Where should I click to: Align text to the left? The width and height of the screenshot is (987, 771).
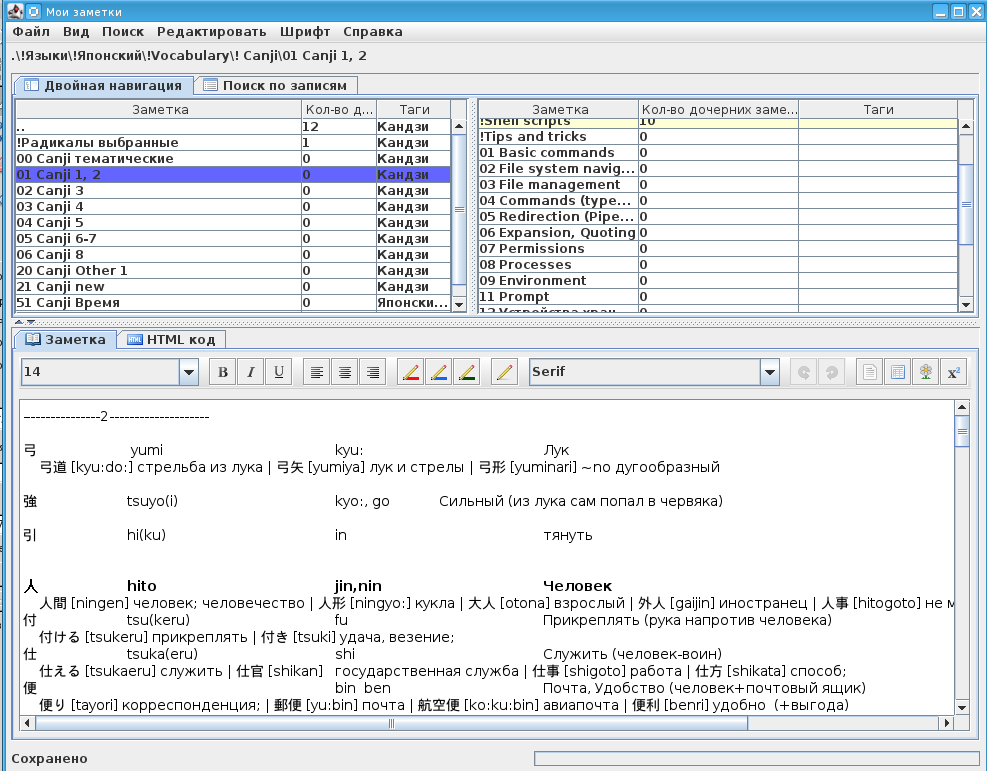point(317,372)
